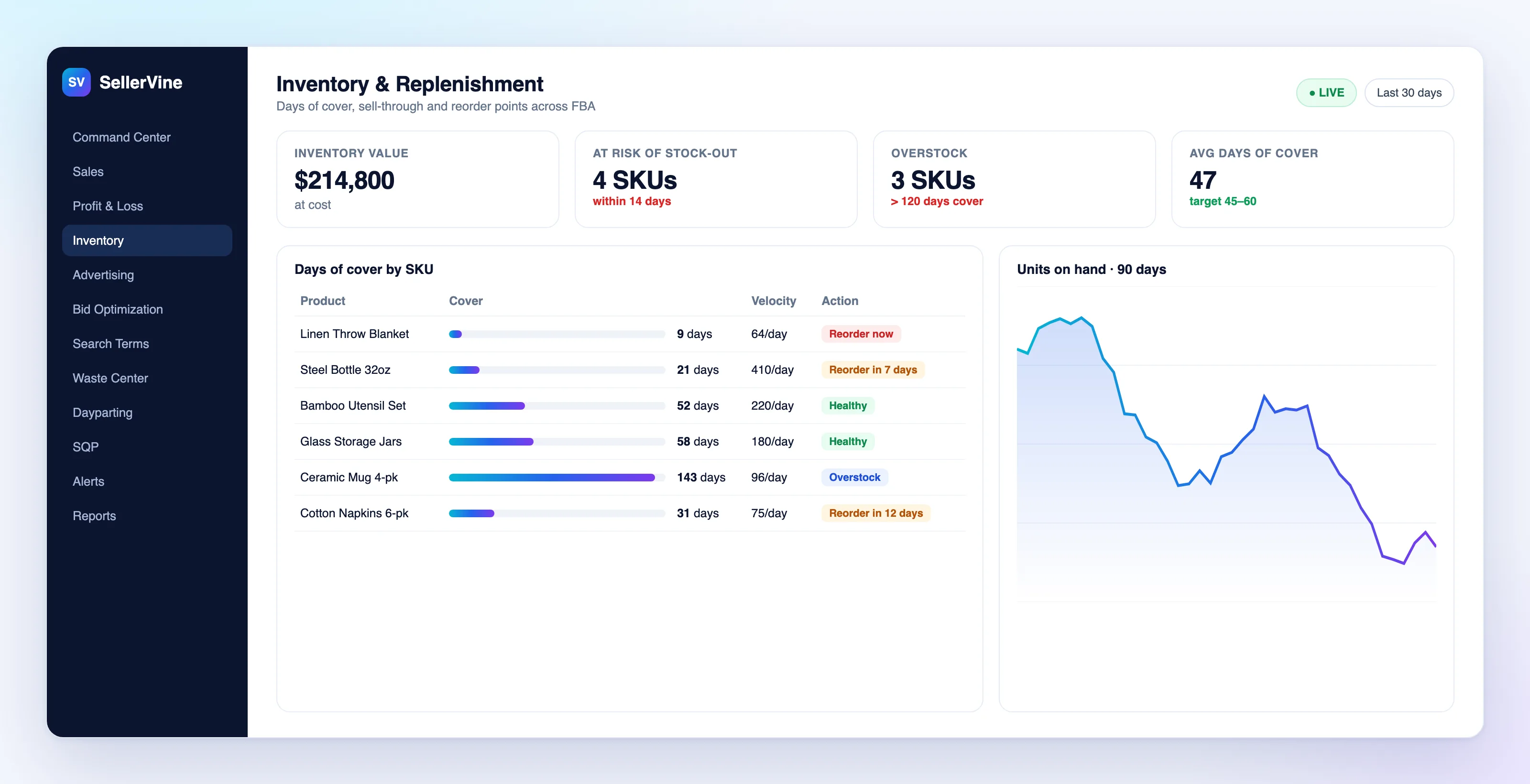Click the Reorder now badge
1530x784 pixels.
click(861, 334)
